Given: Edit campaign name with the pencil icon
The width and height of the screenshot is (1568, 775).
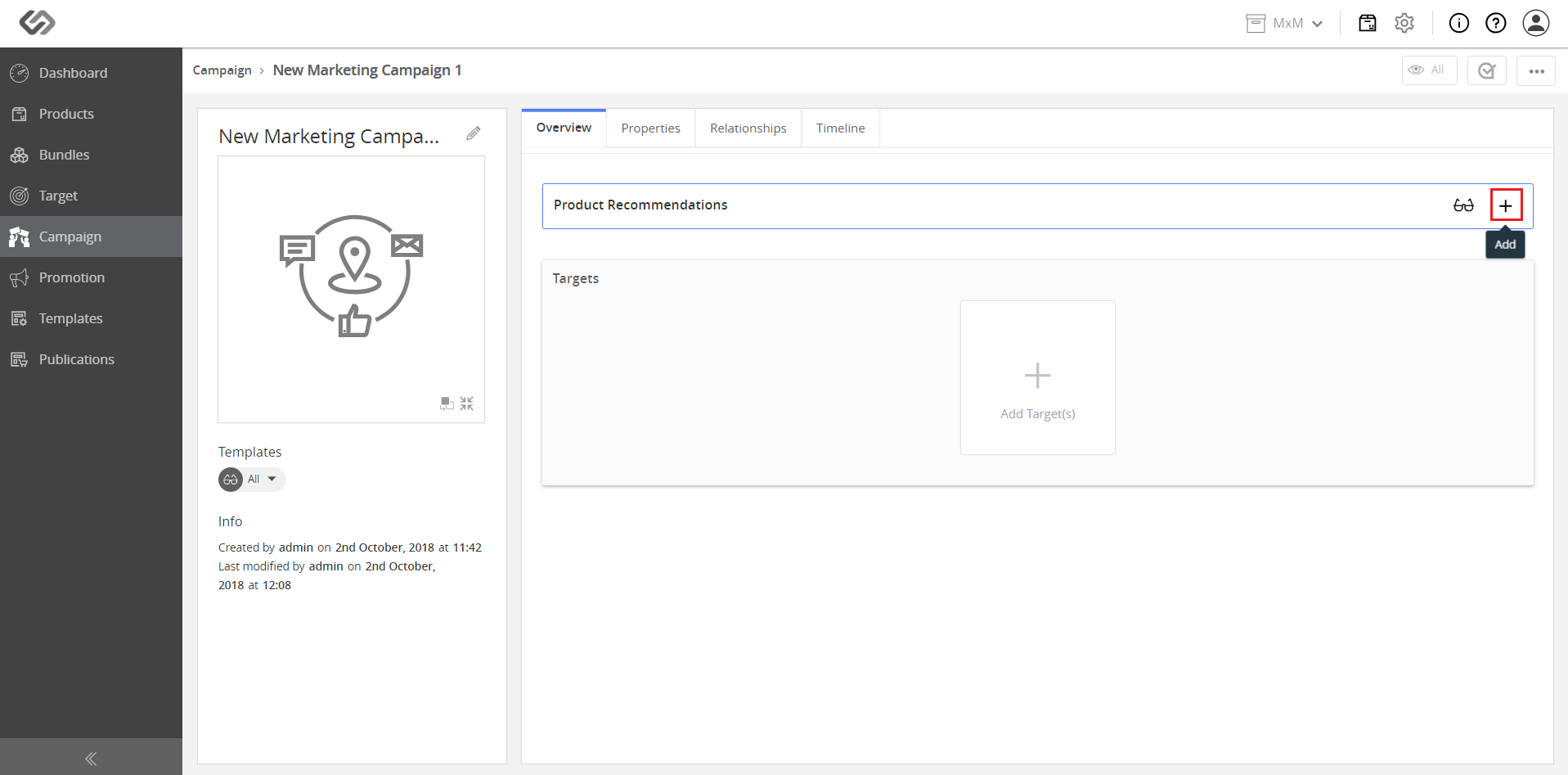Looking at the screenshot, I should 473,133.
